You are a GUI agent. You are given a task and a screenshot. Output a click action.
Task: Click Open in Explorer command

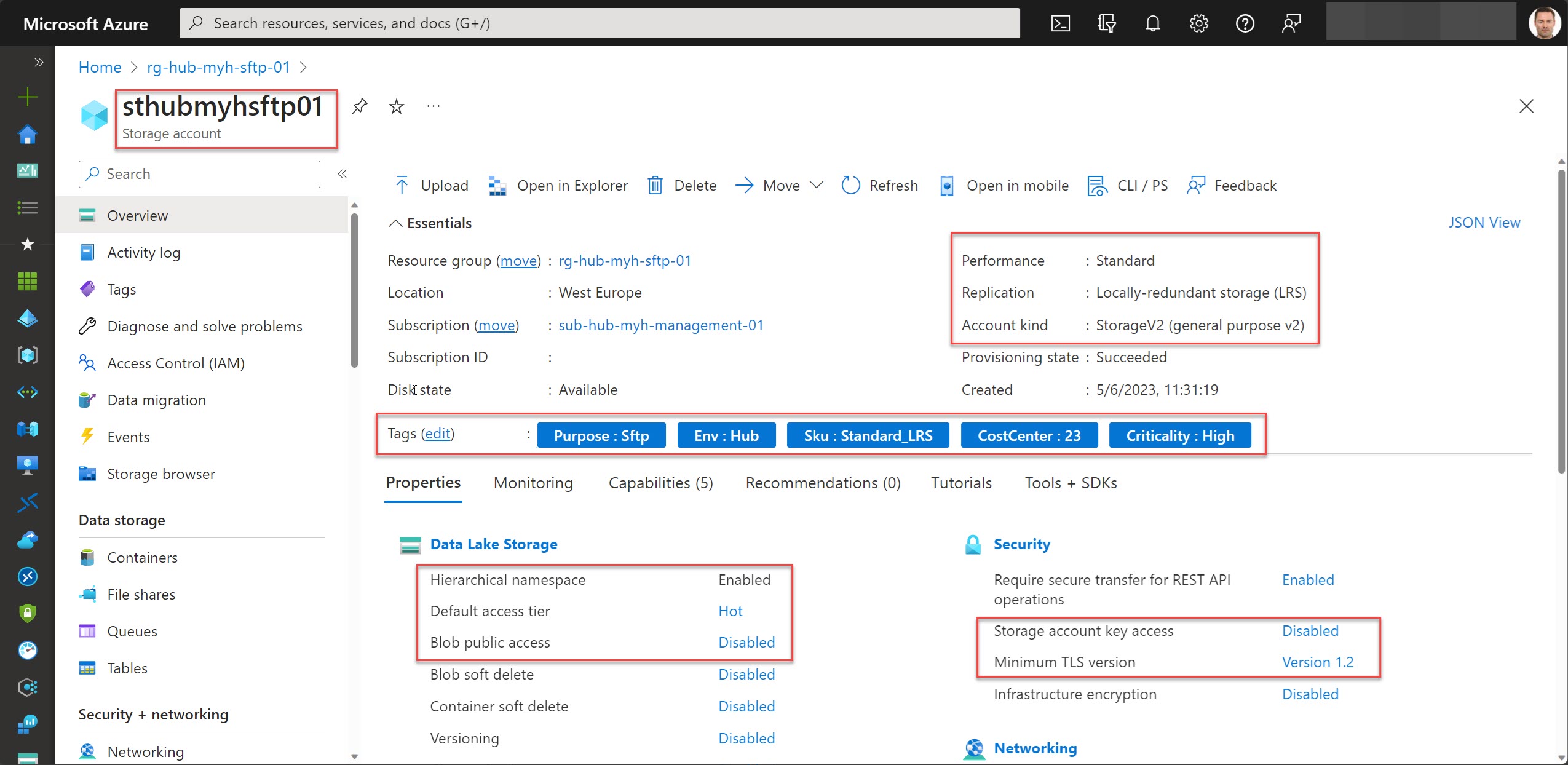point(558,185)
